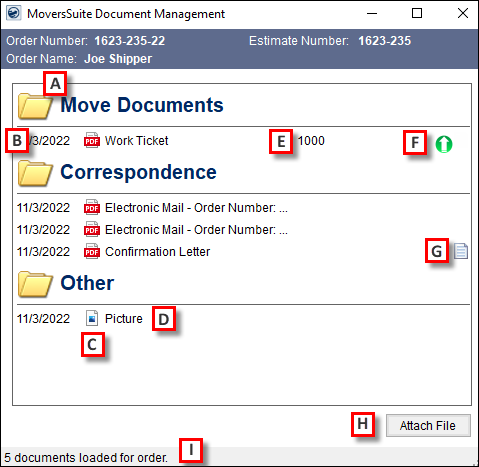Click the Correspondence folder icon

35,173
